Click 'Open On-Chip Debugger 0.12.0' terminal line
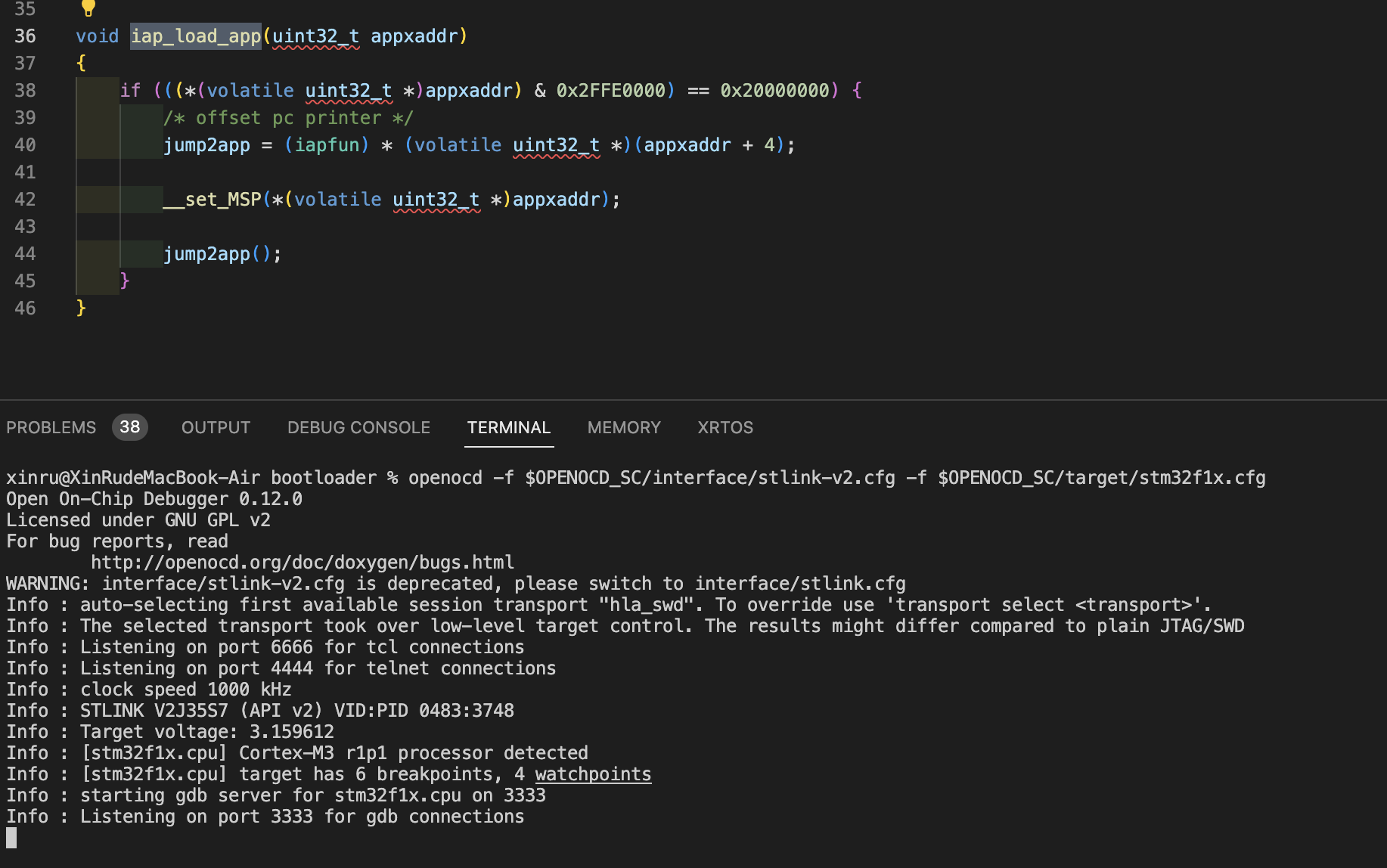Image resolution: width=1387 pixels, height=868 pixels. click(x=154, y=499)
